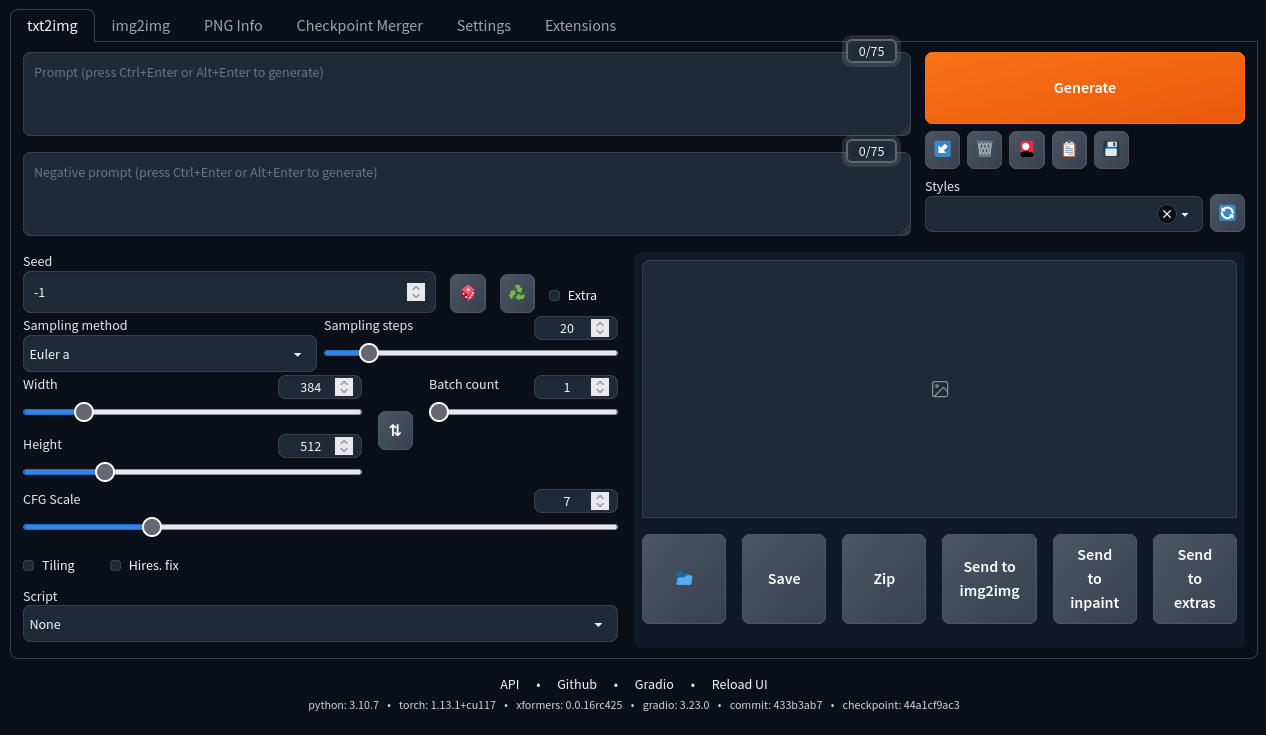Open the Github footer link

click(577, 685)
